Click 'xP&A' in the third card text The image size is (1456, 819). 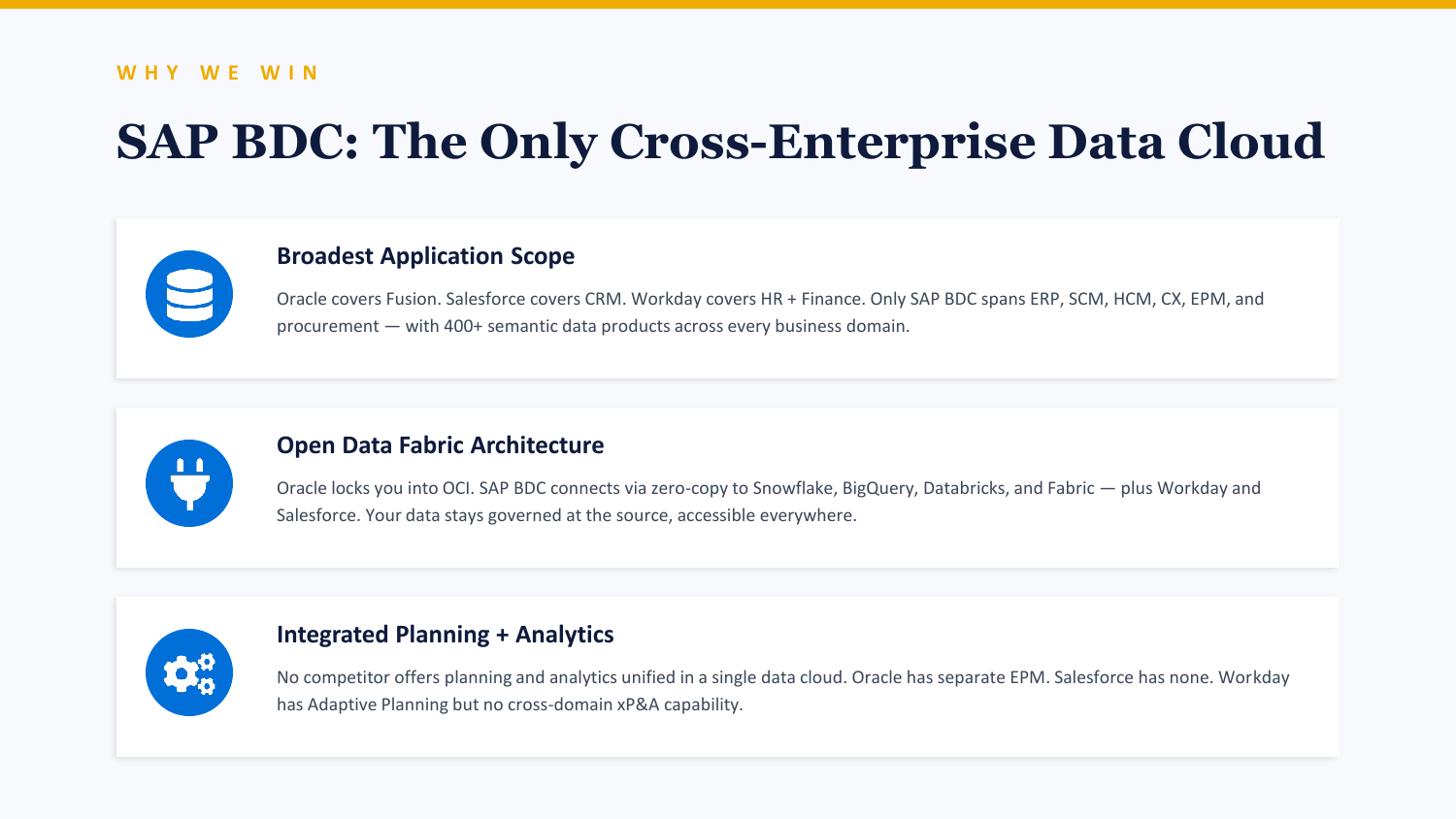(x=638, y=704)
